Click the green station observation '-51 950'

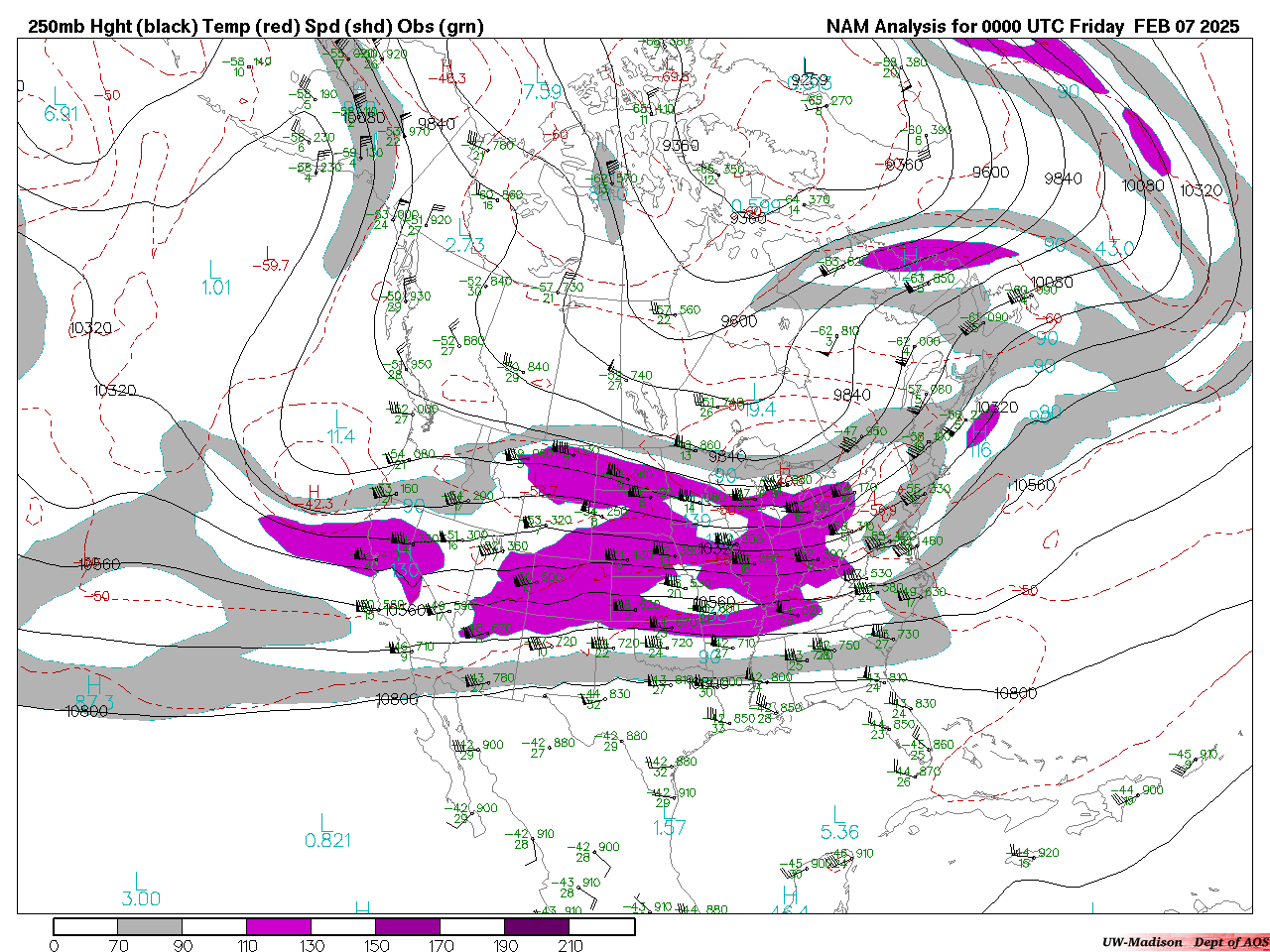408,365
